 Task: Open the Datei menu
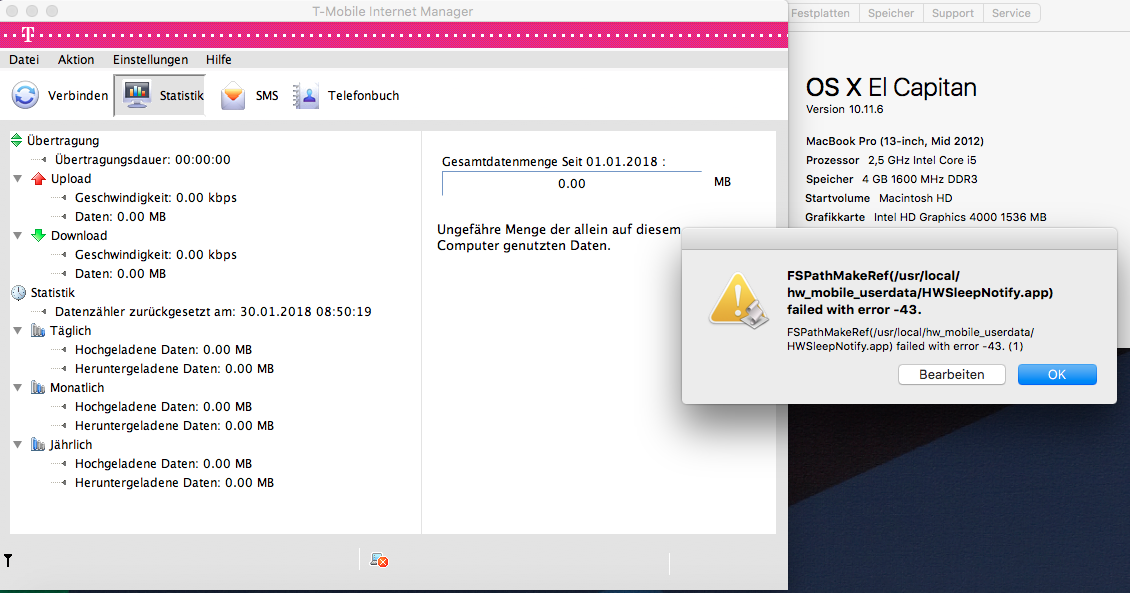pyautogui.click(x=24, y=59)
